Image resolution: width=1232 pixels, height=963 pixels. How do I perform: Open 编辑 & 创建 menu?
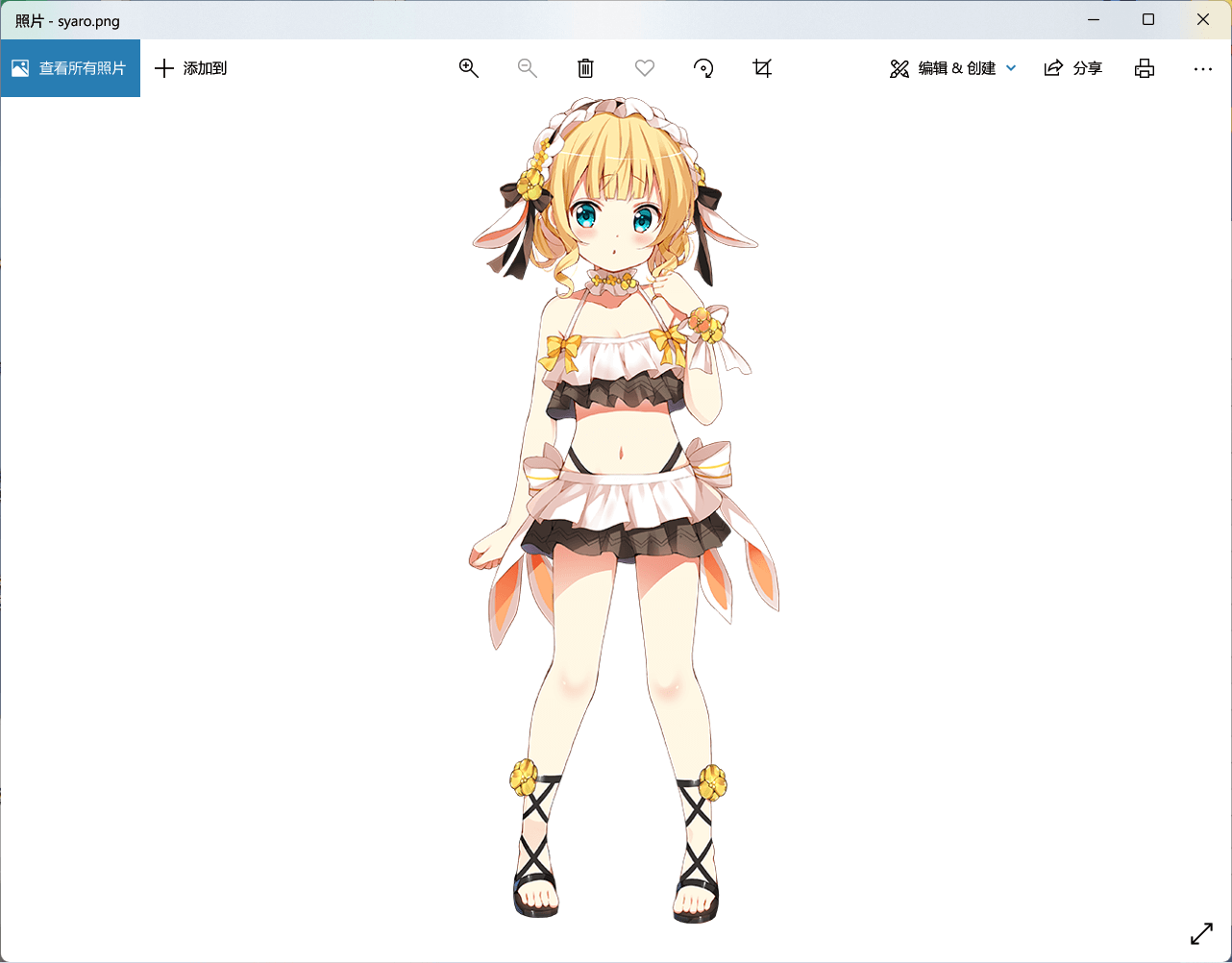pyautogui.click(x=953, y=68)
